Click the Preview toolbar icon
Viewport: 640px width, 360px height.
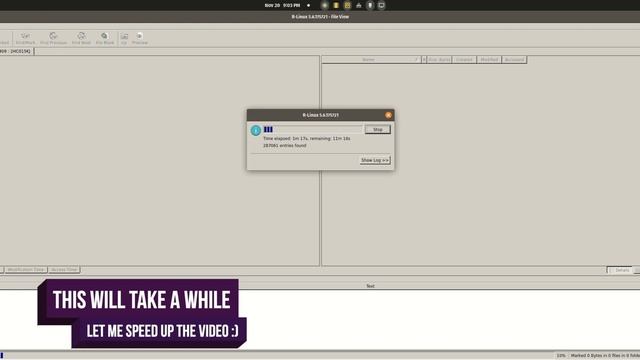click(x=140, y=38)
